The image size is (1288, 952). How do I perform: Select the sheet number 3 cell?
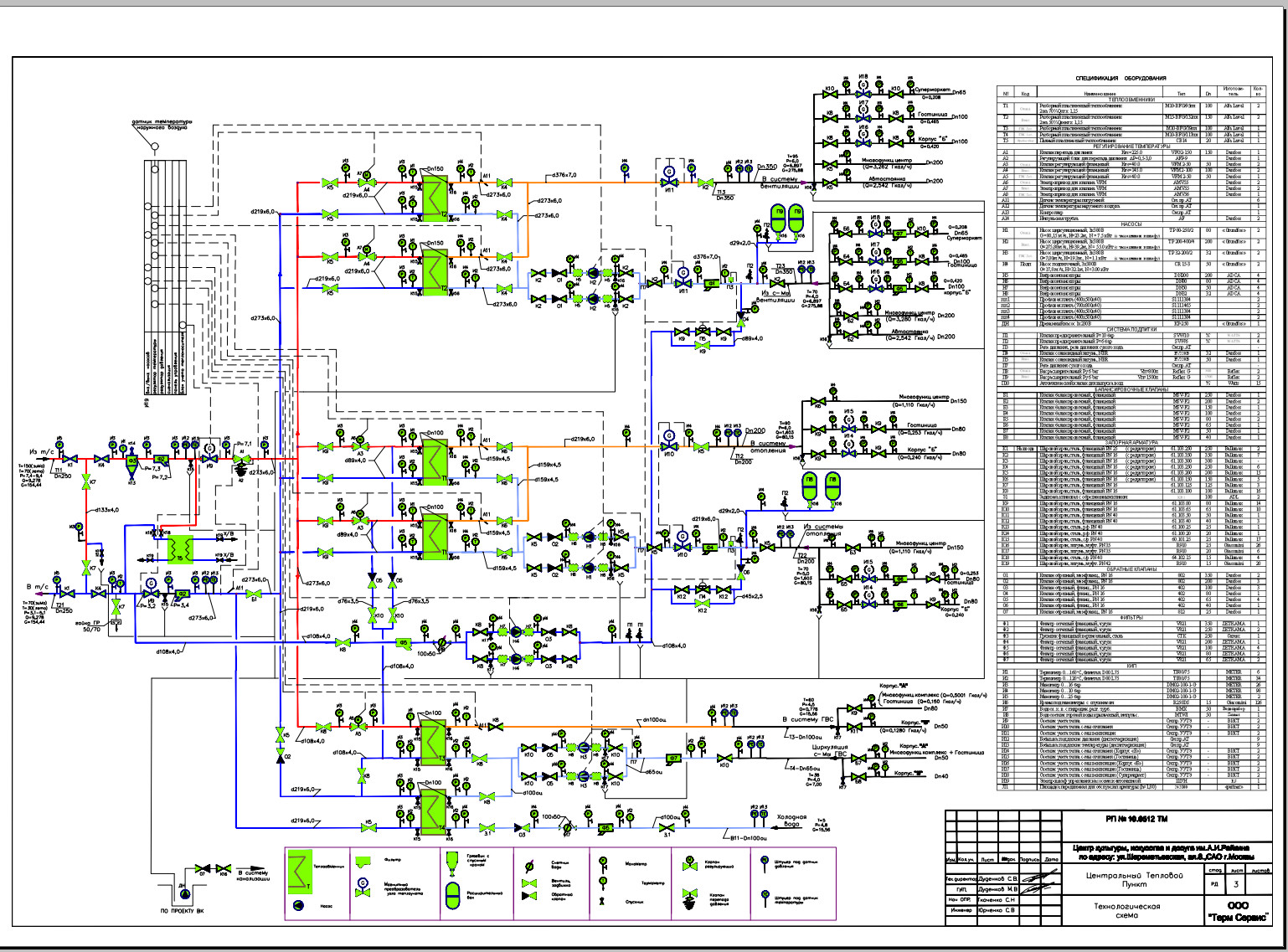pyautogui.click(x=1236, y=883)
